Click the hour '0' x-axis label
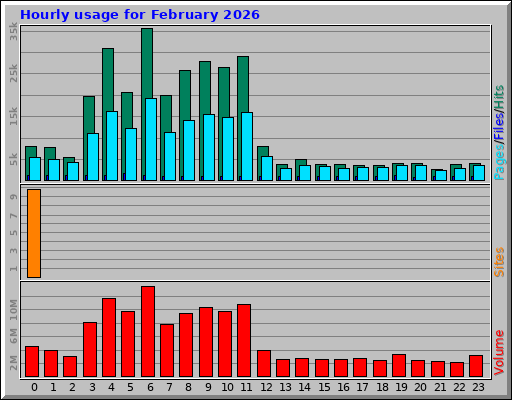Screen dimensions: 512x400 pyautogui.click(x=34, y=387)
